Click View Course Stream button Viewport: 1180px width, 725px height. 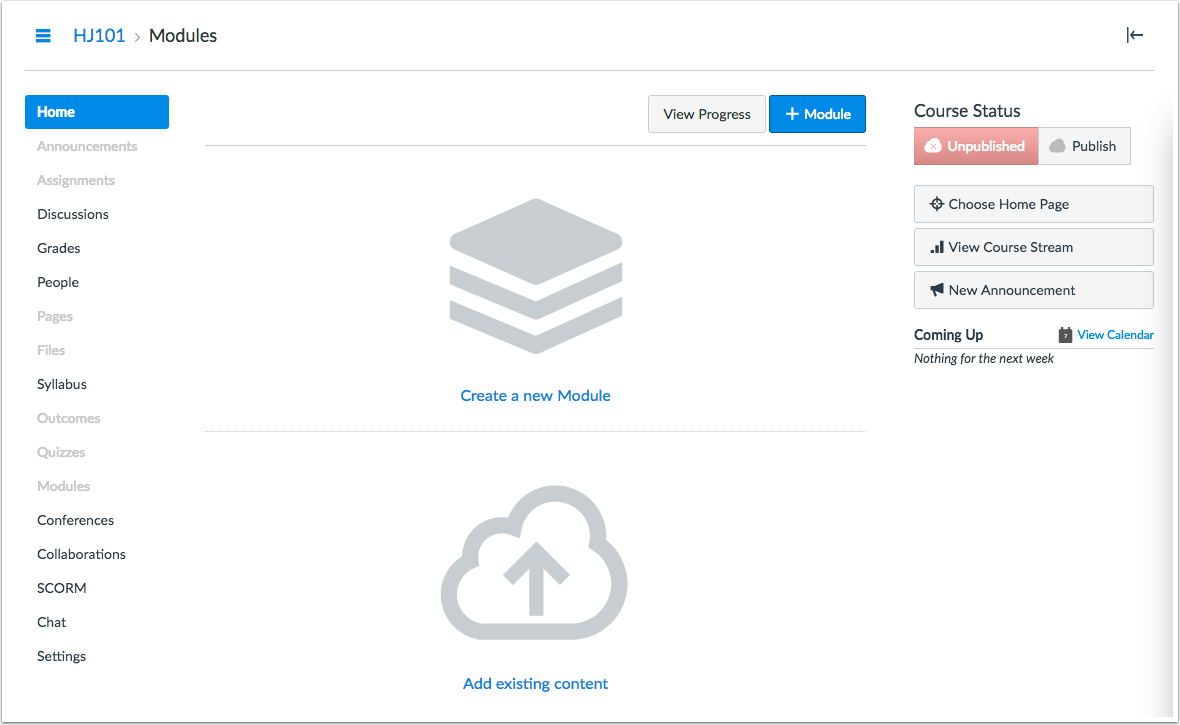click(x=1033, y=247)
